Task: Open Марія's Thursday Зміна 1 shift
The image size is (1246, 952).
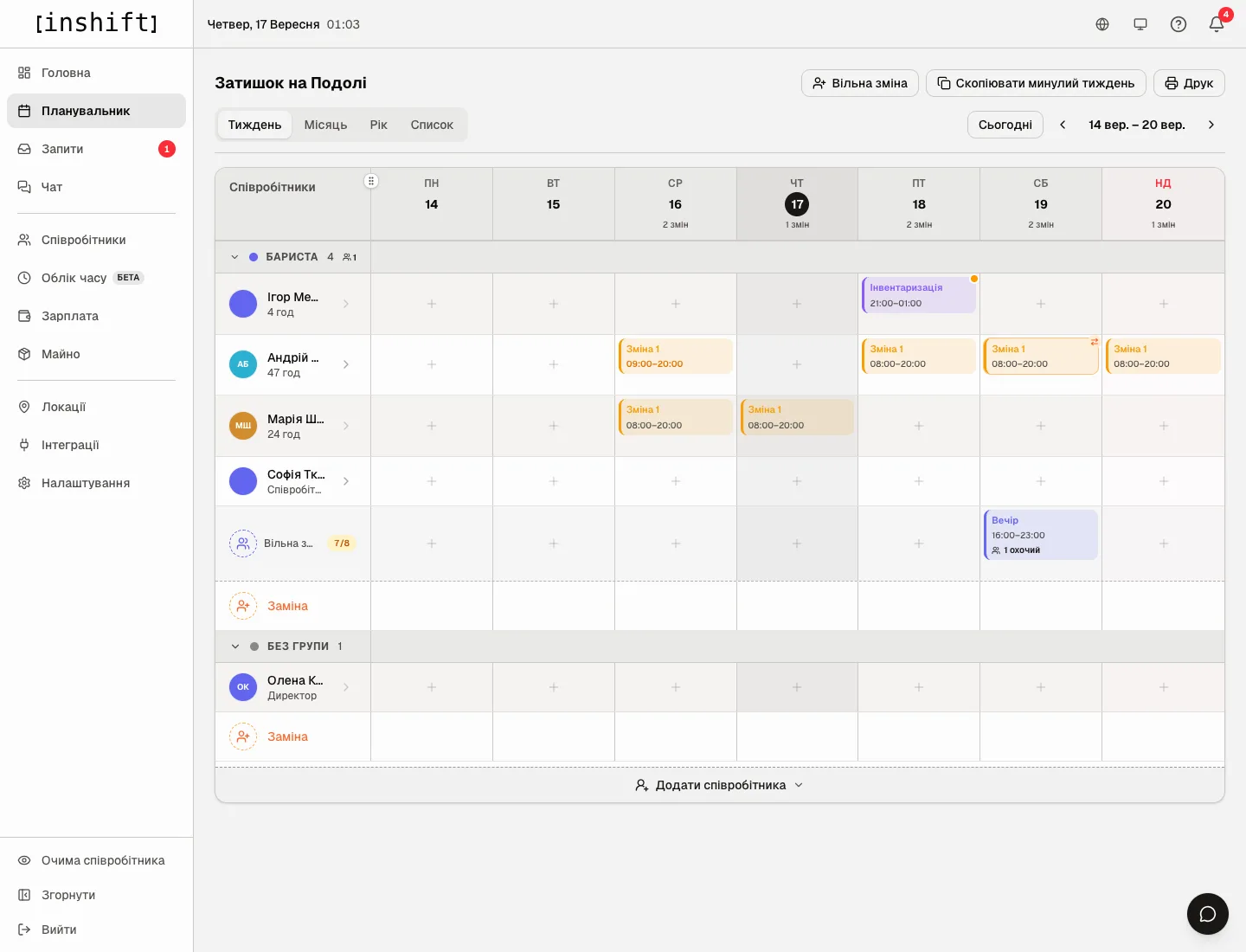Action: pyautogui.click(x=797, y=417)
